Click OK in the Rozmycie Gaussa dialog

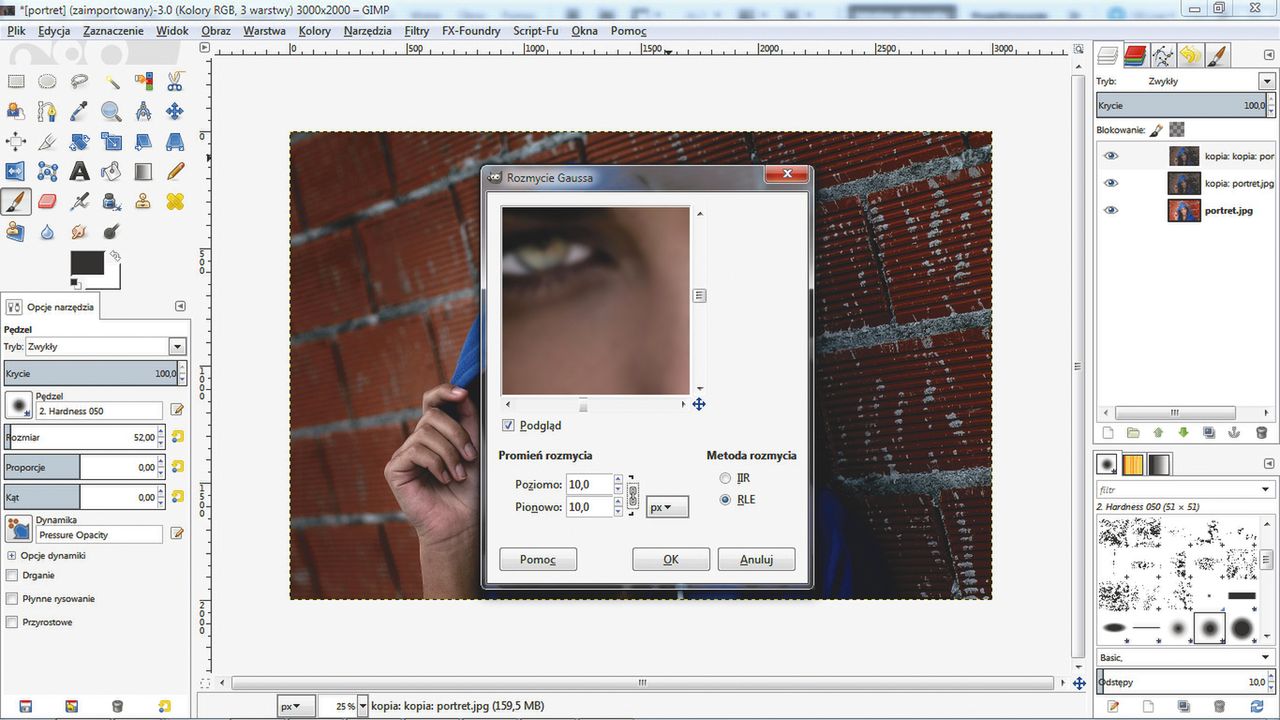(671, 559)
